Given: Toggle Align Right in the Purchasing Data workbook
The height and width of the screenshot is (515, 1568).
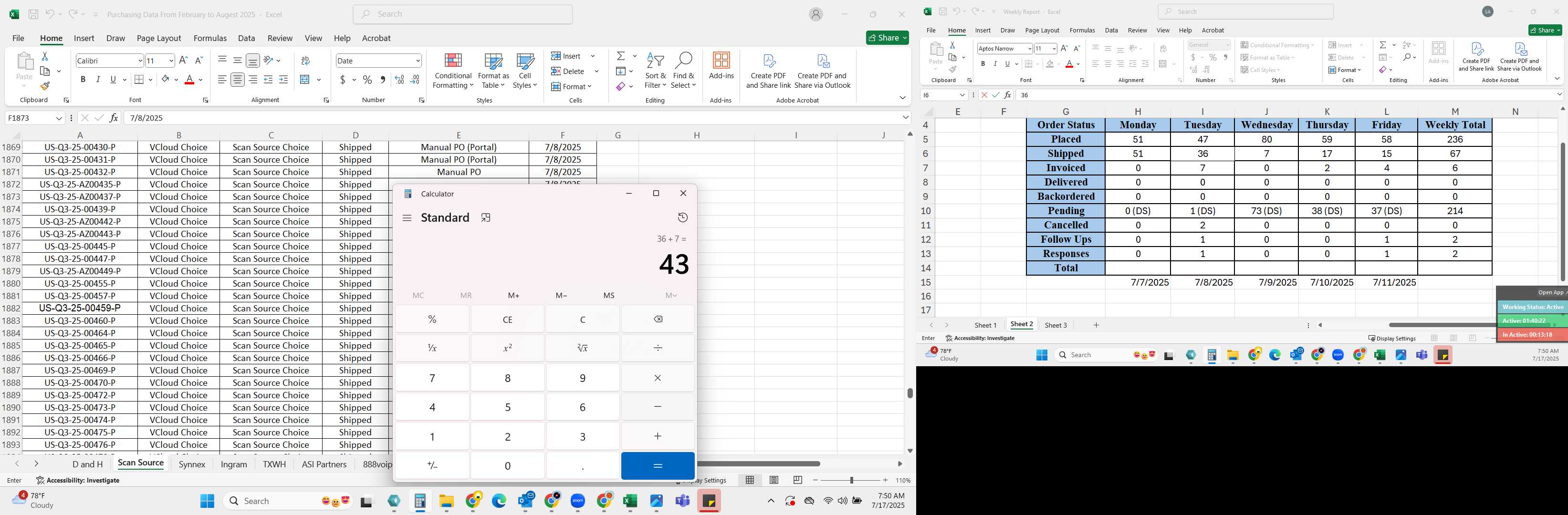Looking at the screenshot, I should pos(252,80).
